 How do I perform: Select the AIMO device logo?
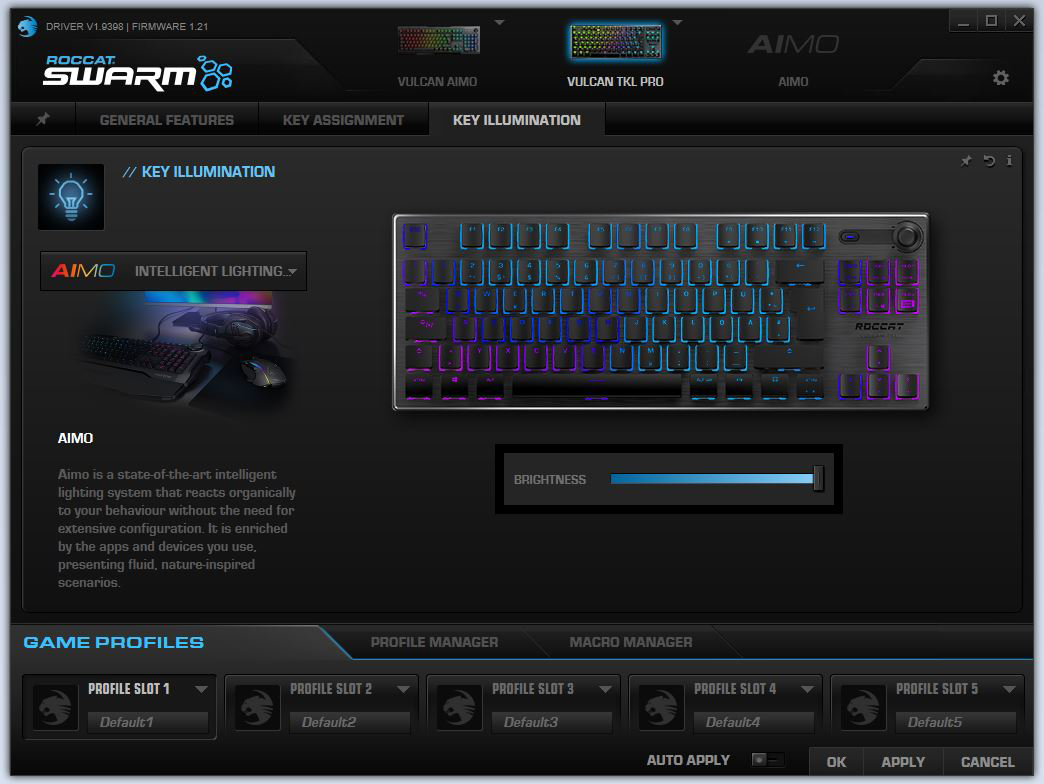pos(793,46)
